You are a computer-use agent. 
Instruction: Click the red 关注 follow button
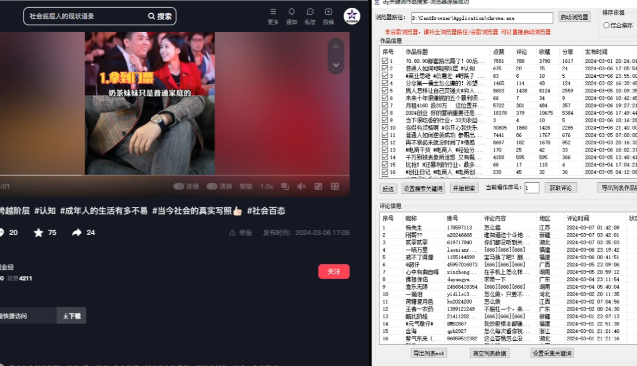coord(334,271)
